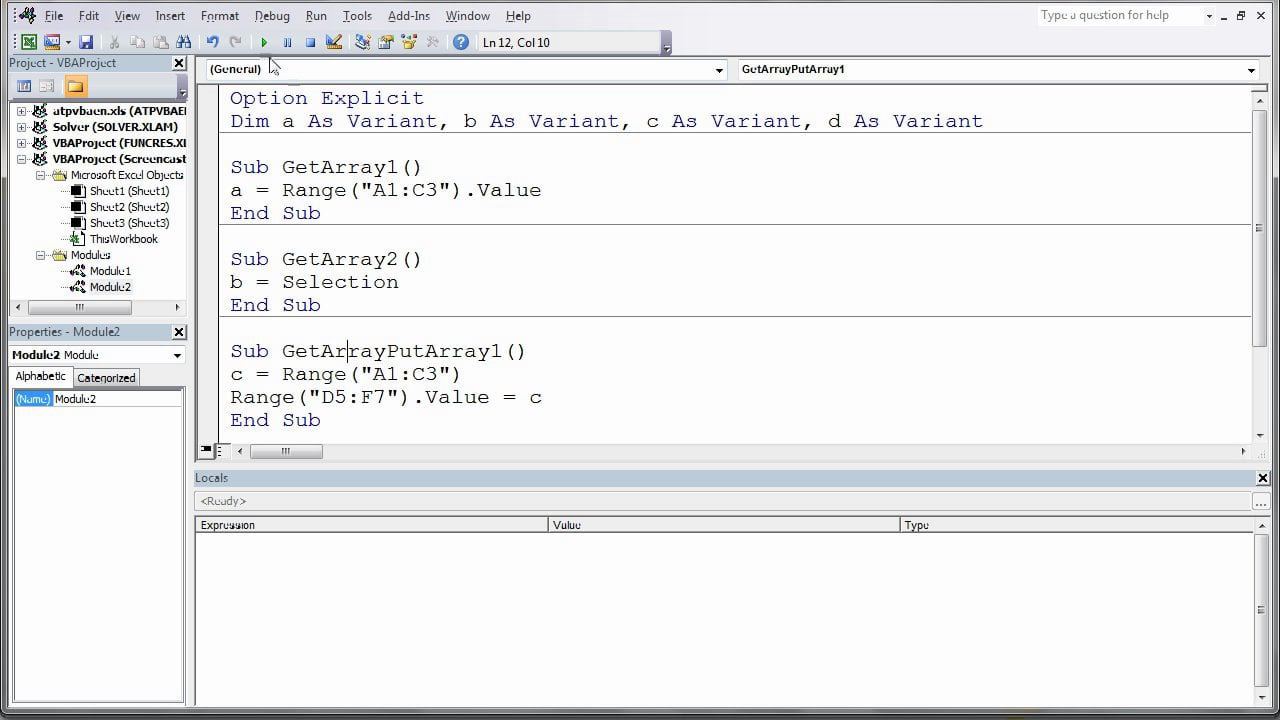Click the Toolbox wrench icon
Image resolution: width=1280 pixels, height=720 pixels.
[x=432, y=42]
